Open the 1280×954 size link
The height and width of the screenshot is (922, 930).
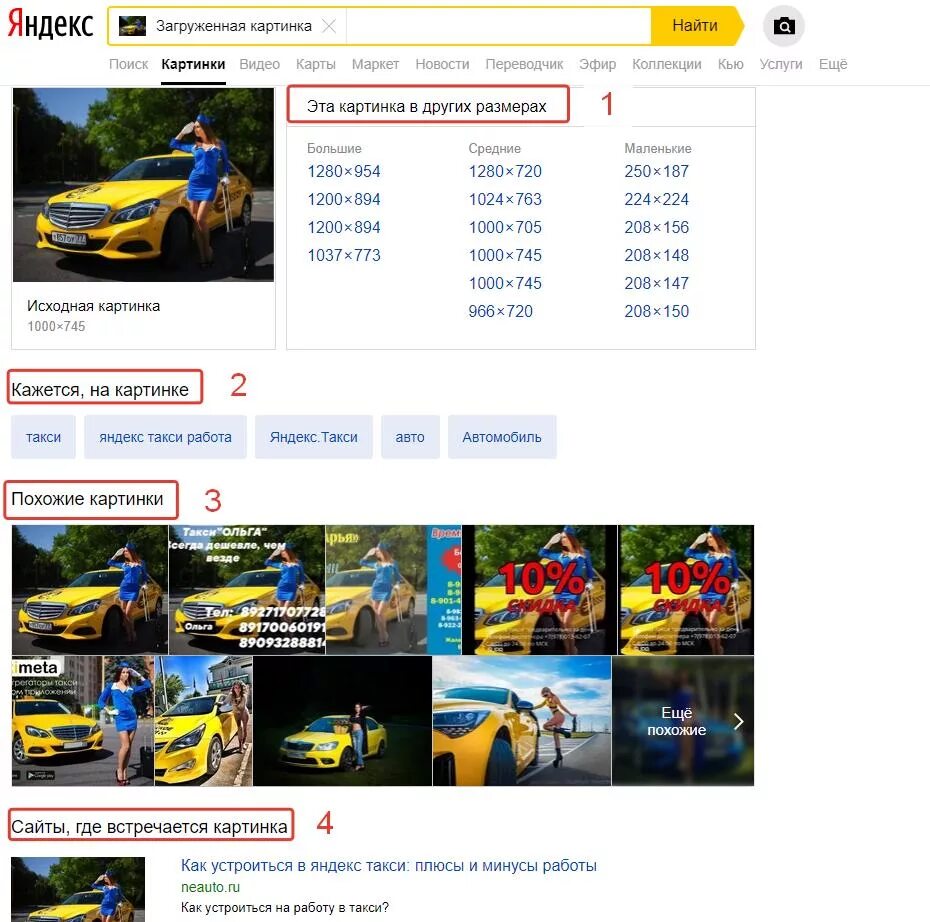point(343,171)
